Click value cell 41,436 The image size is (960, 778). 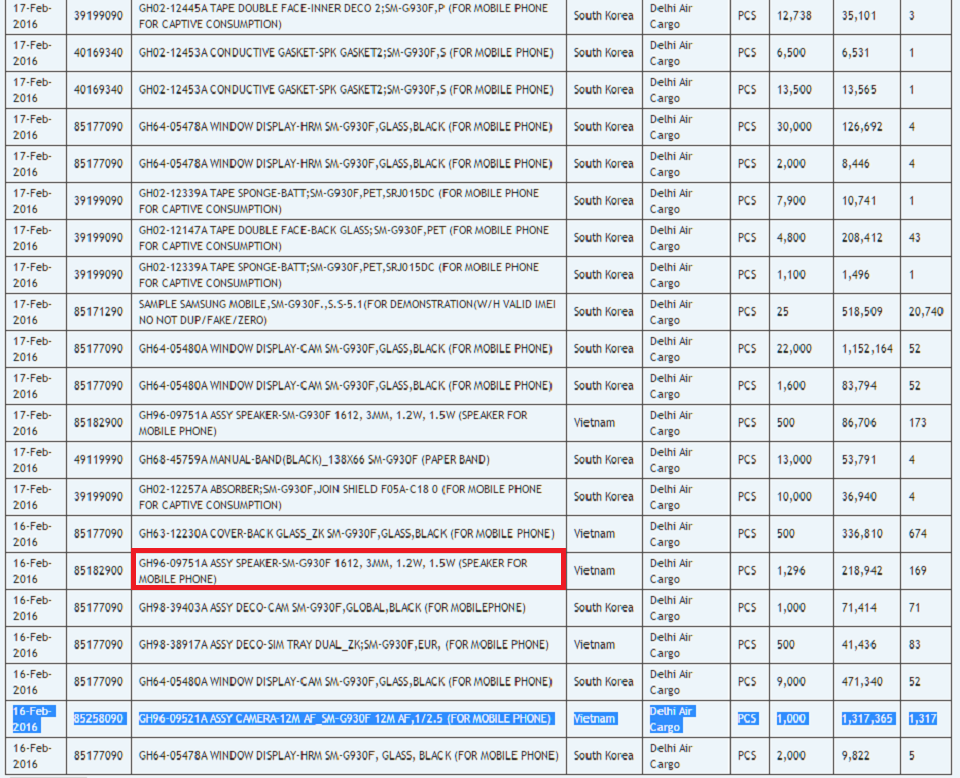[866, 645]
